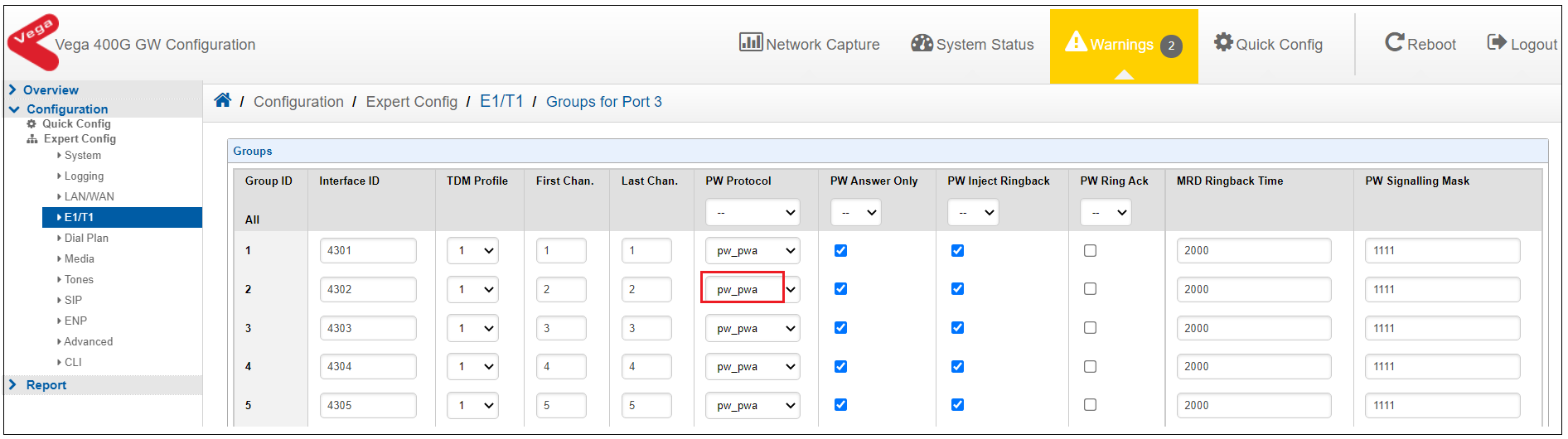
Task: Open the SIP sidebar item
Action: click(73, 300)
